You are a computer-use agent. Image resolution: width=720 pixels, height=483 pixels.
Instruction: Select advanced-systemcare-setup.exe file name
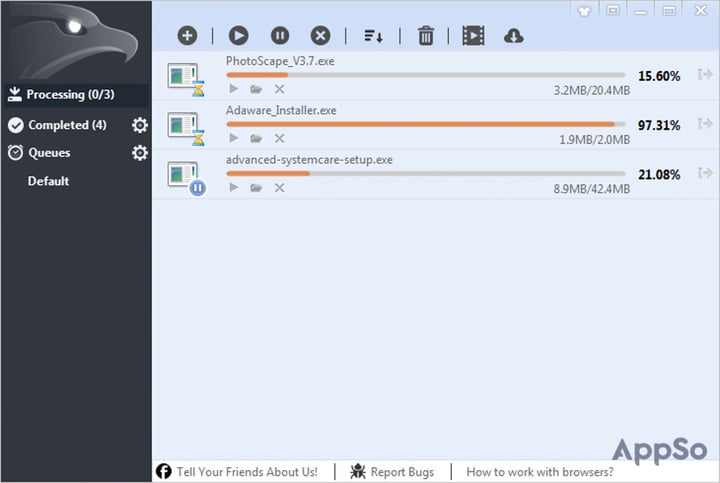click(x=309, y=160)
